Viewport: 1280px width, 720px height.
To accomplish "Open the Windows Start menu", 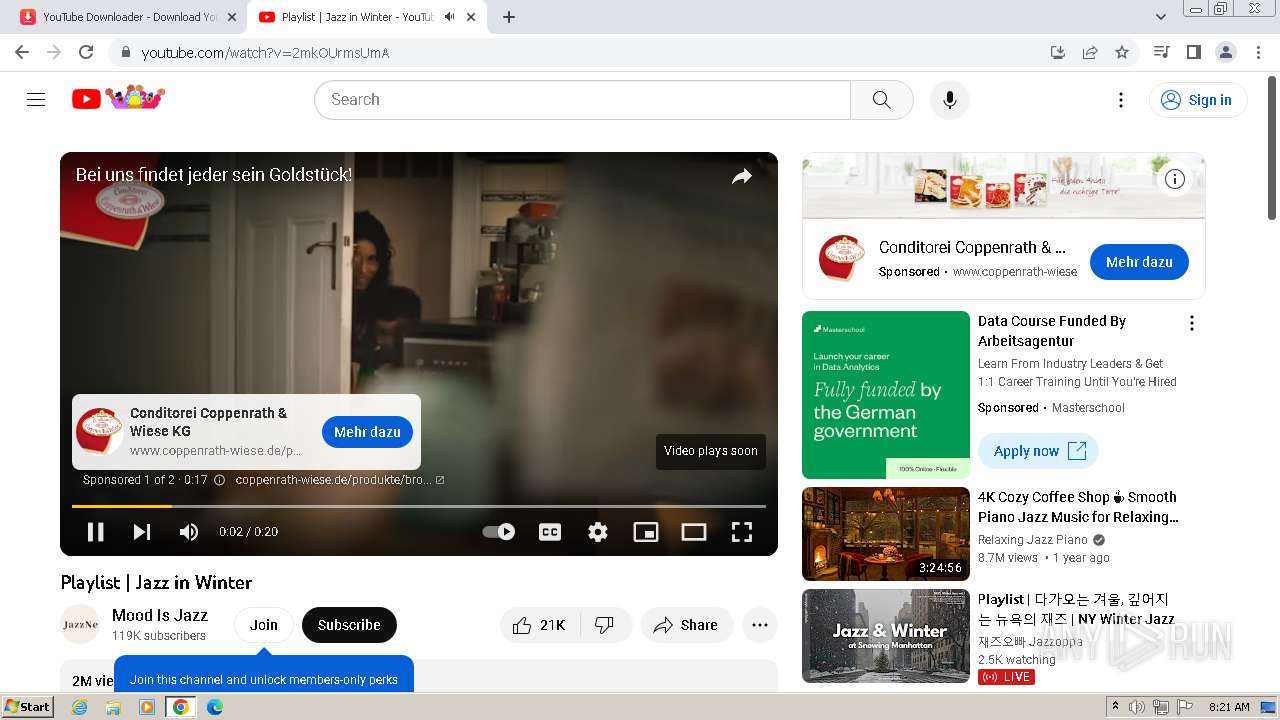I will [28, 707].
